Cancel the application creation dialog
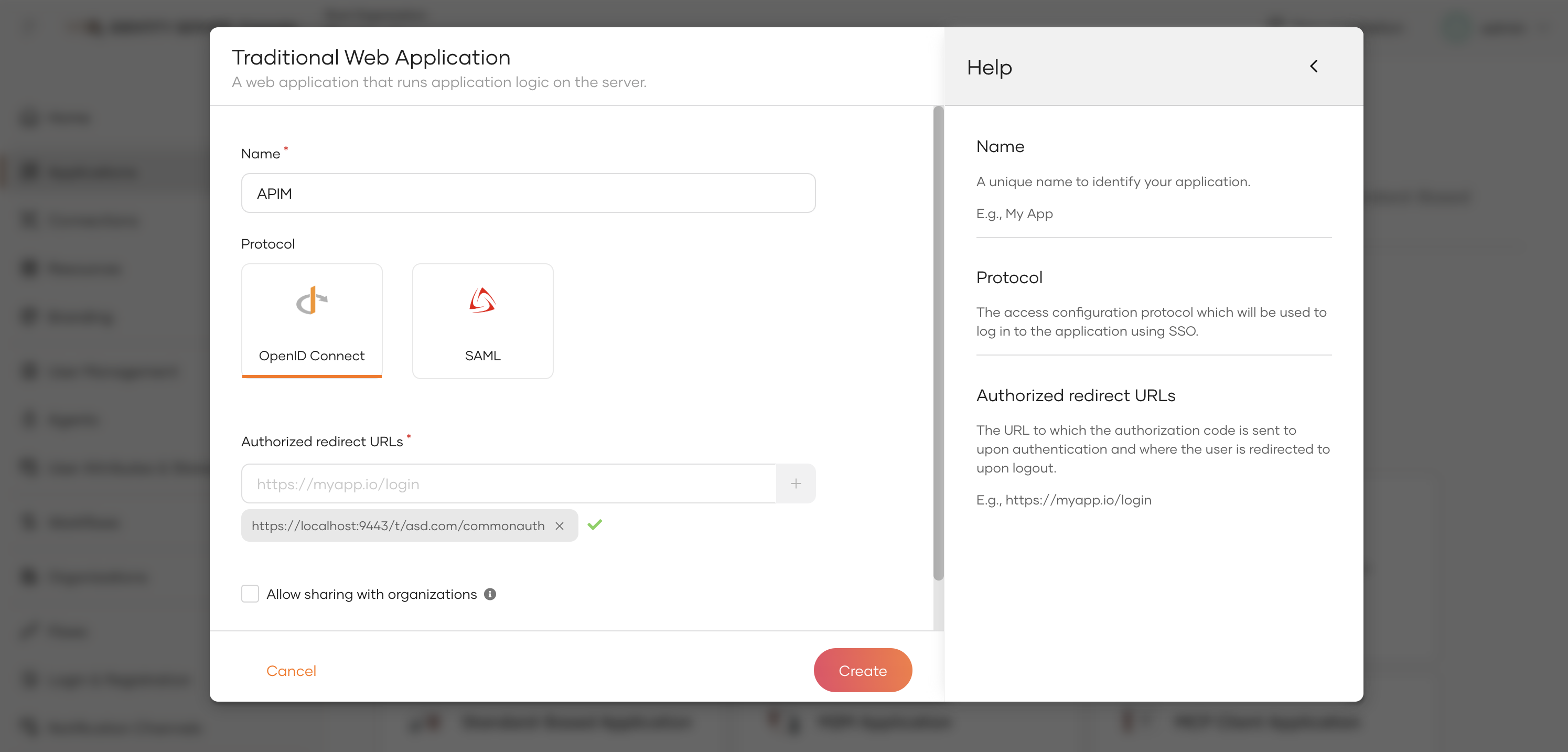 tap(291, 671)
